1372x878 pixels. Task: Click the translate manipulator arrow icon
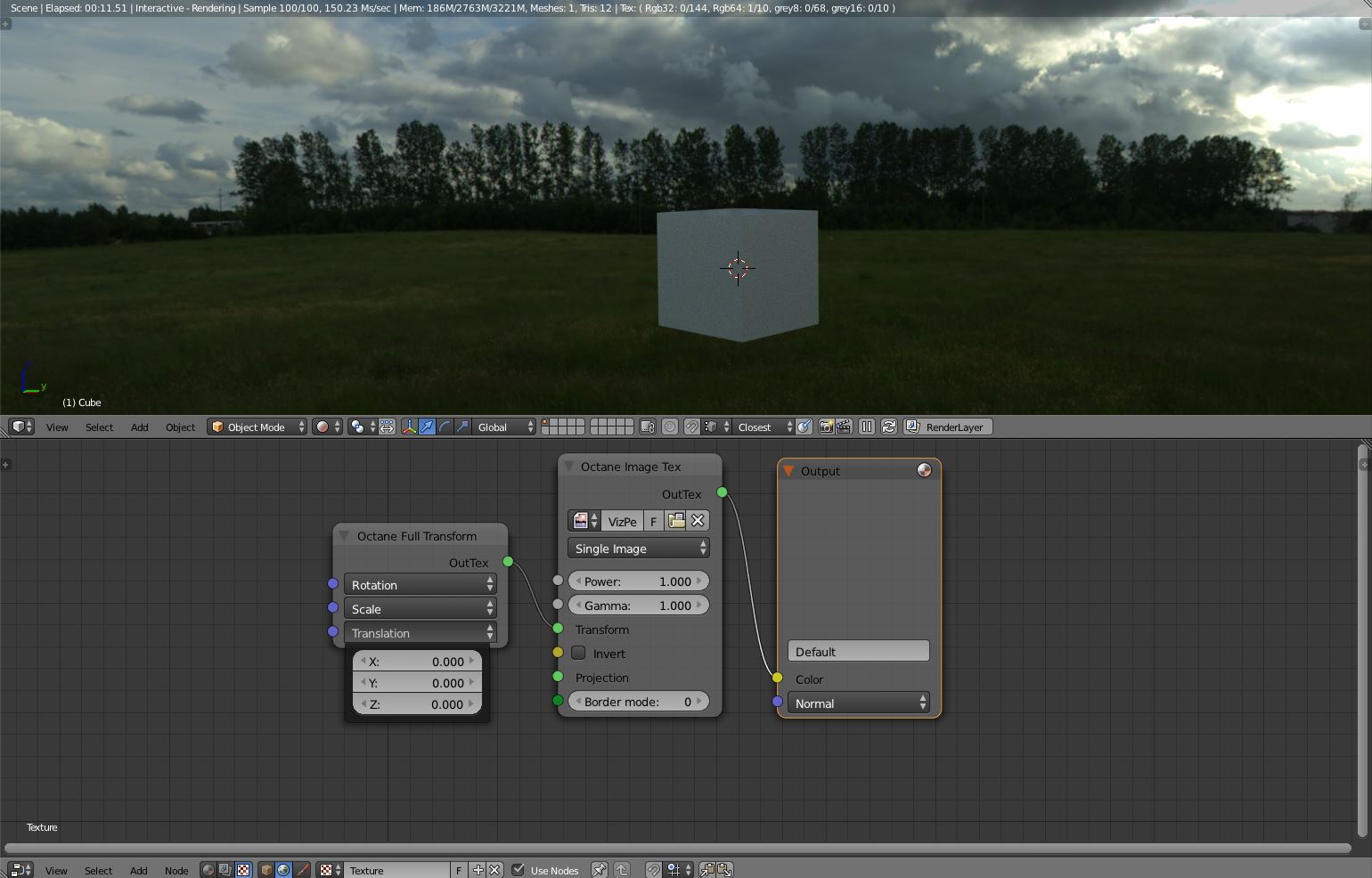click(427, 427)
